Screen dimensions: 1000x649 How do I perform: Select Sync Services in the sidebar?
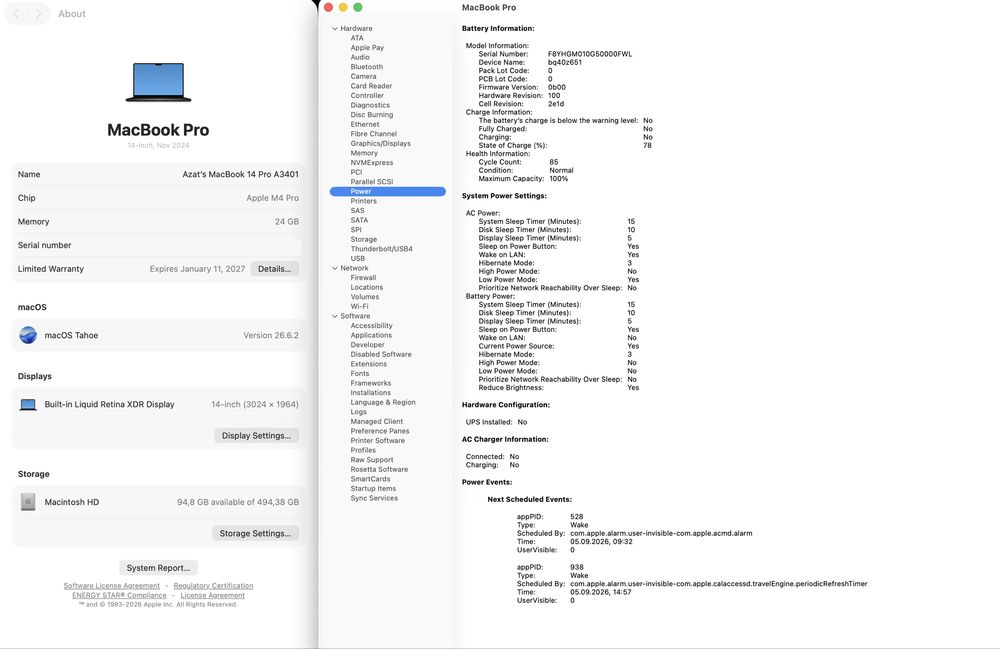coord(374,498)
